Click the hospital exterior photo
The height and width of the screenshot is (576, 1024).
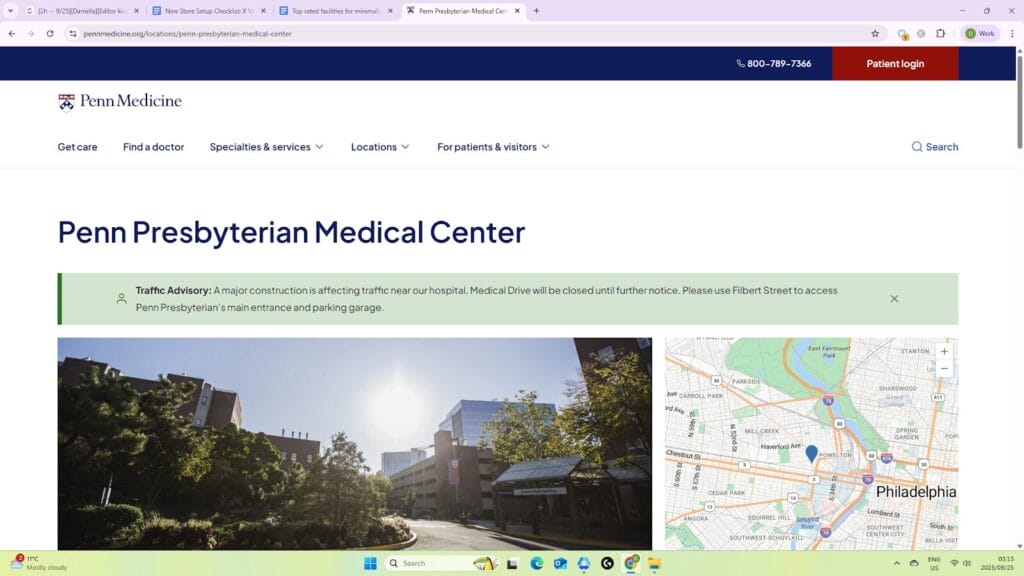[x=355, y=443]
